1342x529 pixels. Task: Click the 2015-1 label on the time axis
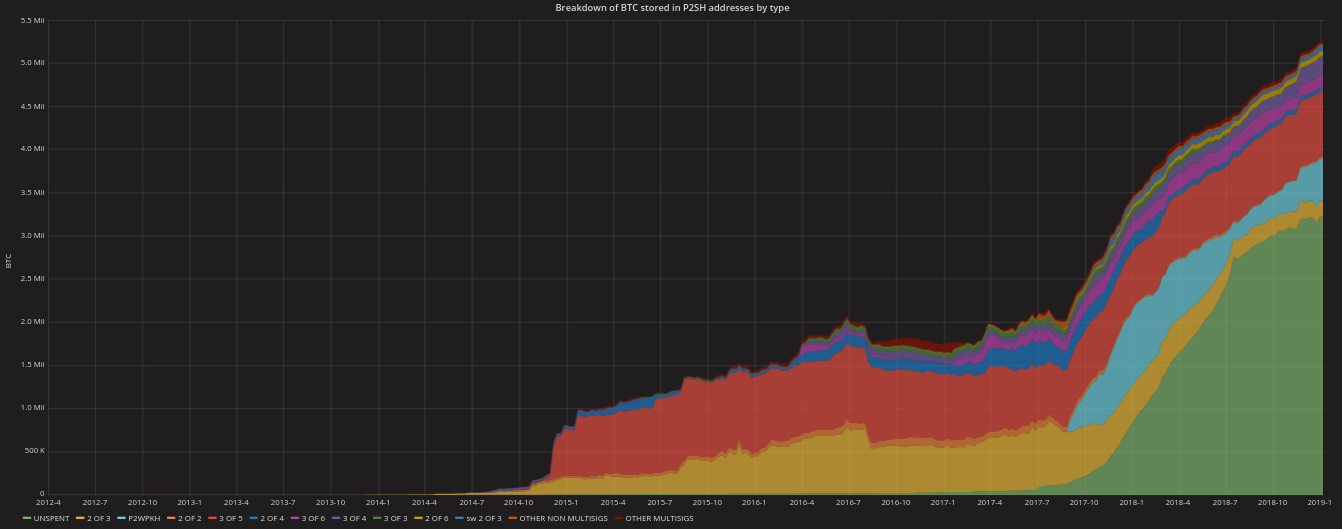pyautogui.click(x=566, y=502)
